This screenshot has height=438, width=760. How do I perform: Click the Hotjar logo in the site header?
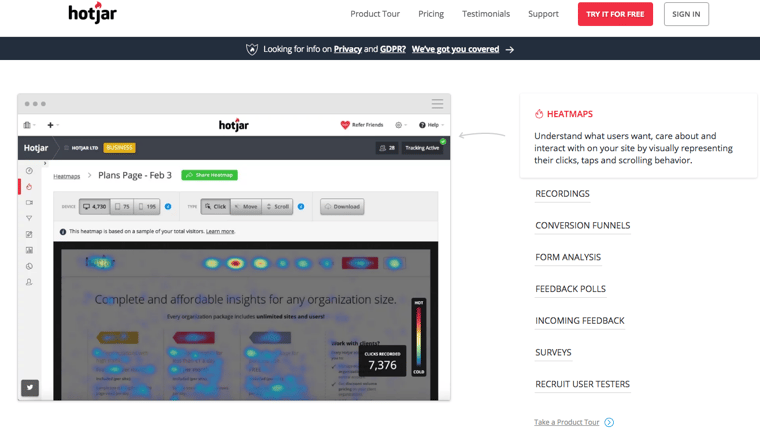click(92, 14)
